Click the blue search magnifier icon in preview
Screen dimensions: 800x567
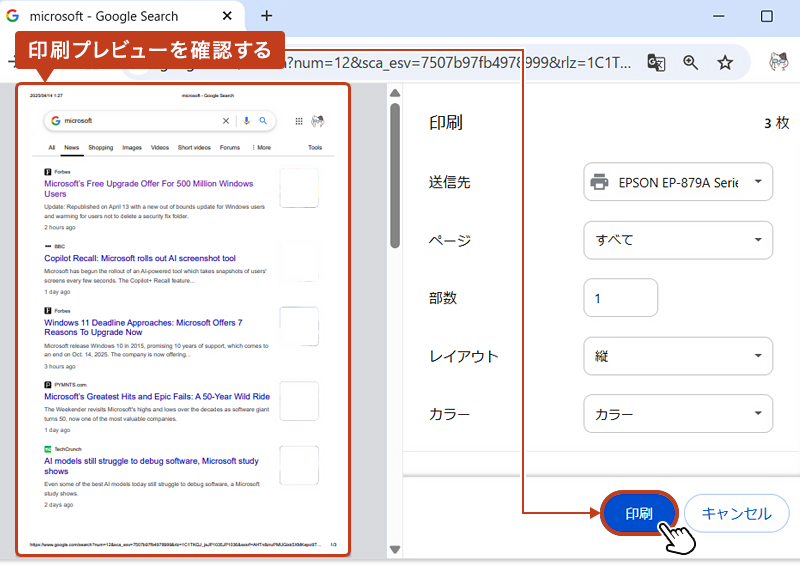pos(263,121)
